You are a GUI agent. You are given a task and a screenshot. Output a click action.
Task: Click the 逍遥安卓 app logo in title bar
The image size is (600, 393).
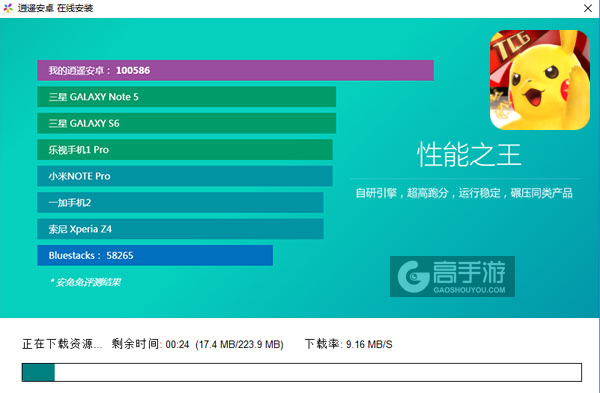pyautogui.click(x=8, y=8)
